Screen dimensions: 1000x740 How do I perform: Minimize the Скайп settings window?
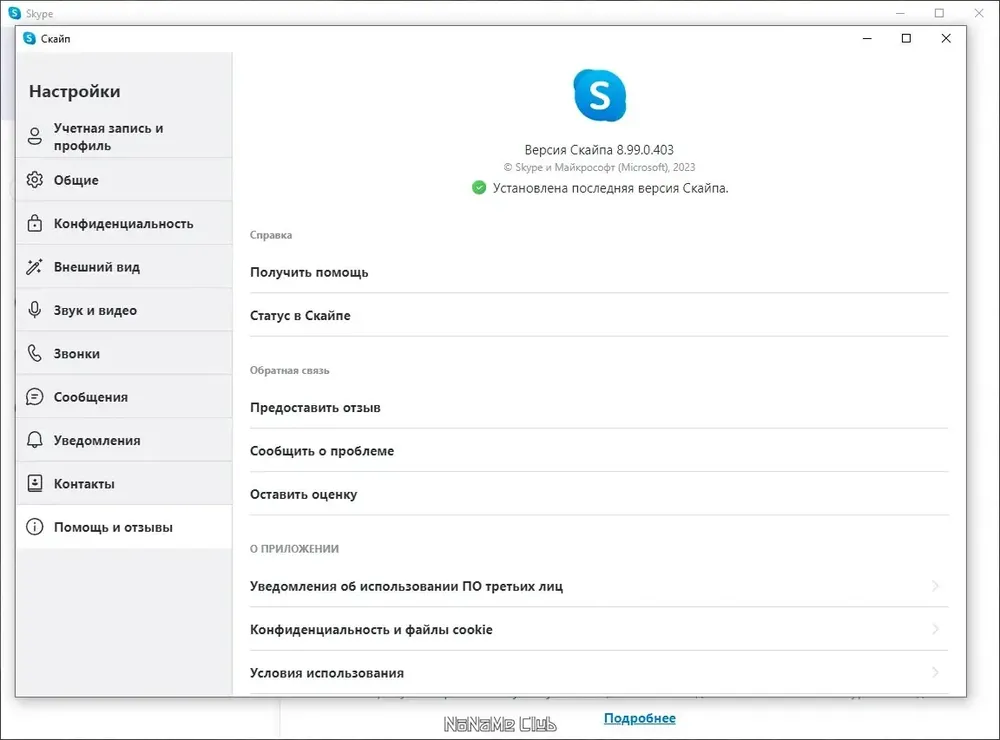pyautogui.click(x=867, y=38)
